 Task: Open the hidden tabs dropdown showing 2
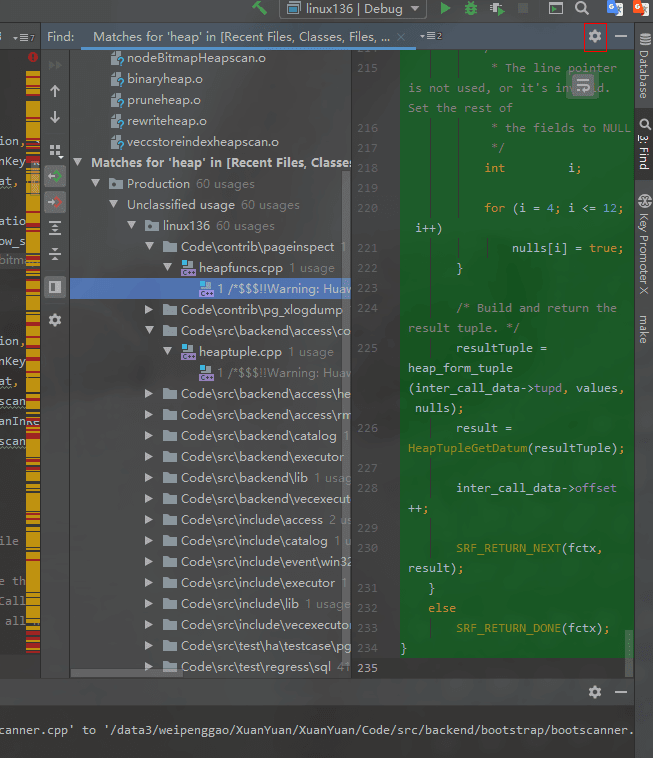point(431,36)
